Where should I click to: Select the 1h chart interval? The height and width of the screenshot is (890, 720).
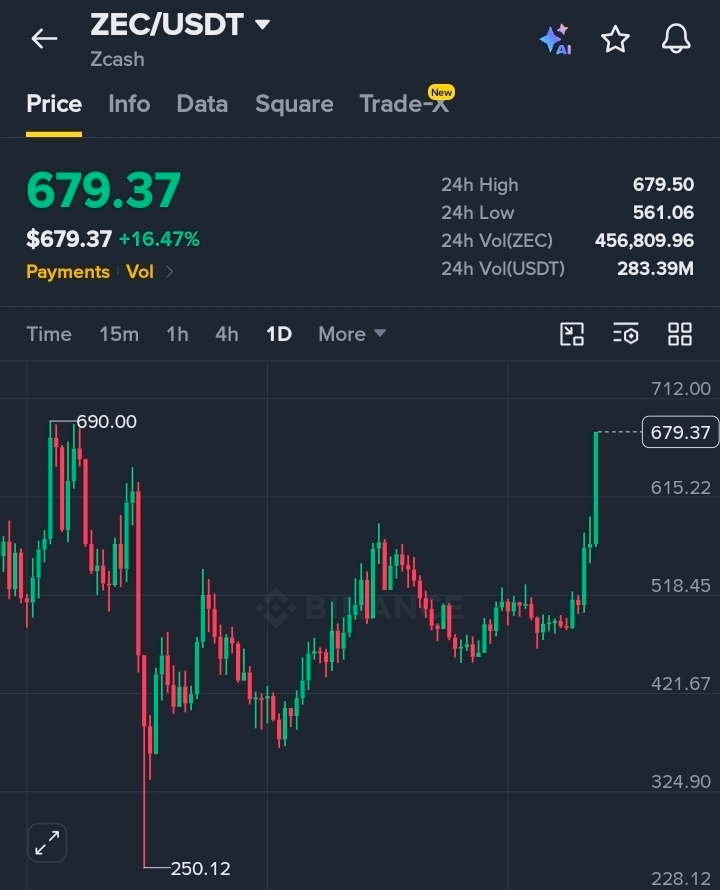(x=177, y=334)
